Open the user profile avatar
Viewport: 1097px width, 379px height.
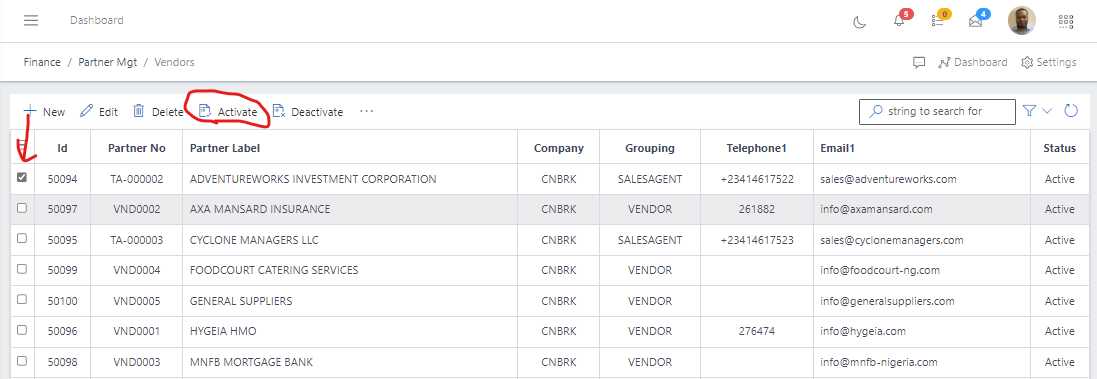[x=1021, y=21]
